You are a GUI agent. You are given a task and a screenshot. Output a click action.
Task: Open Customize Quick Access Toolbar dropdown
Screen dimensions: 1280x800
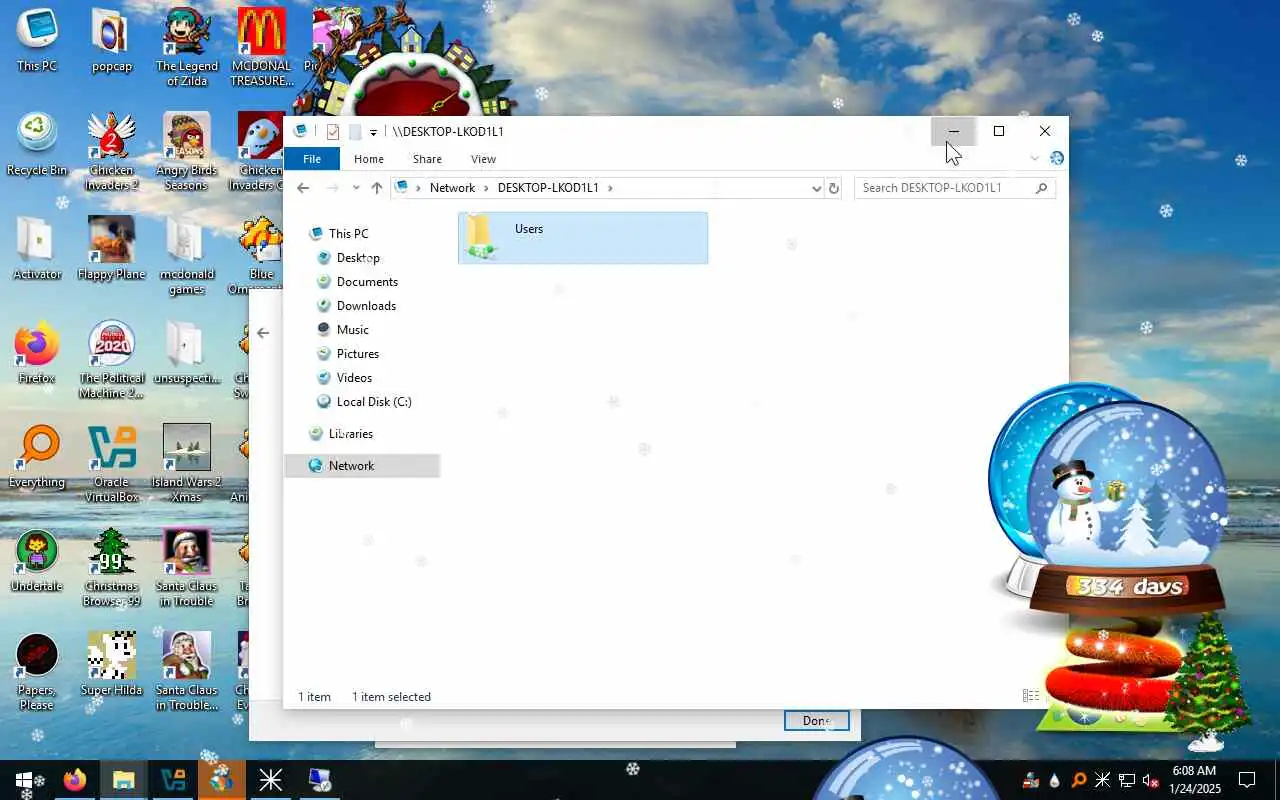pos(373,132)
